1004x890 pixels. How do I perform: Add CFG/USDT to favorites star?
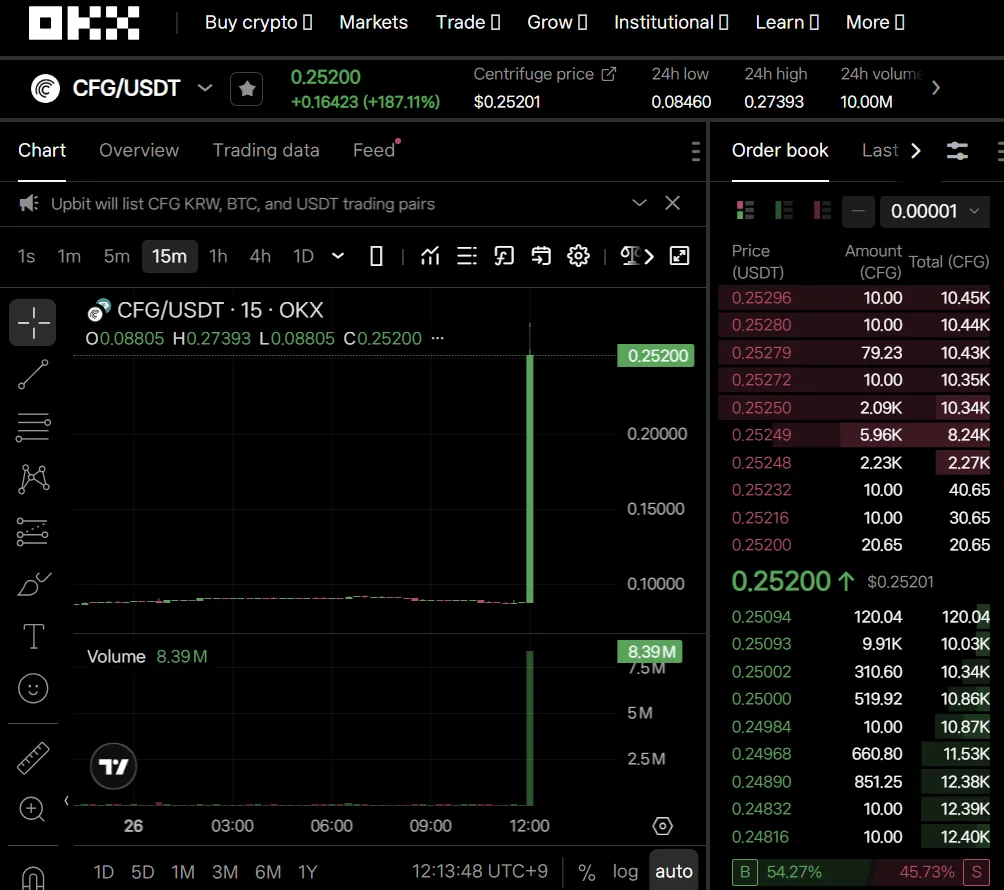[247, 89]
